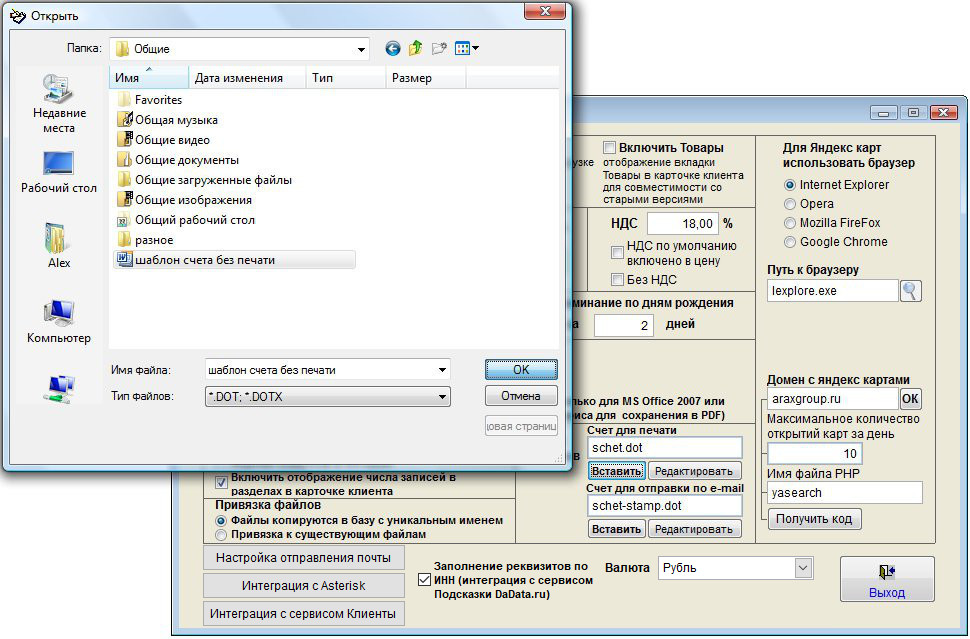Viewport: 970px width, 639px height.
Task: Select the Internet Explorer radio button
Action: [x=789, y=185]
